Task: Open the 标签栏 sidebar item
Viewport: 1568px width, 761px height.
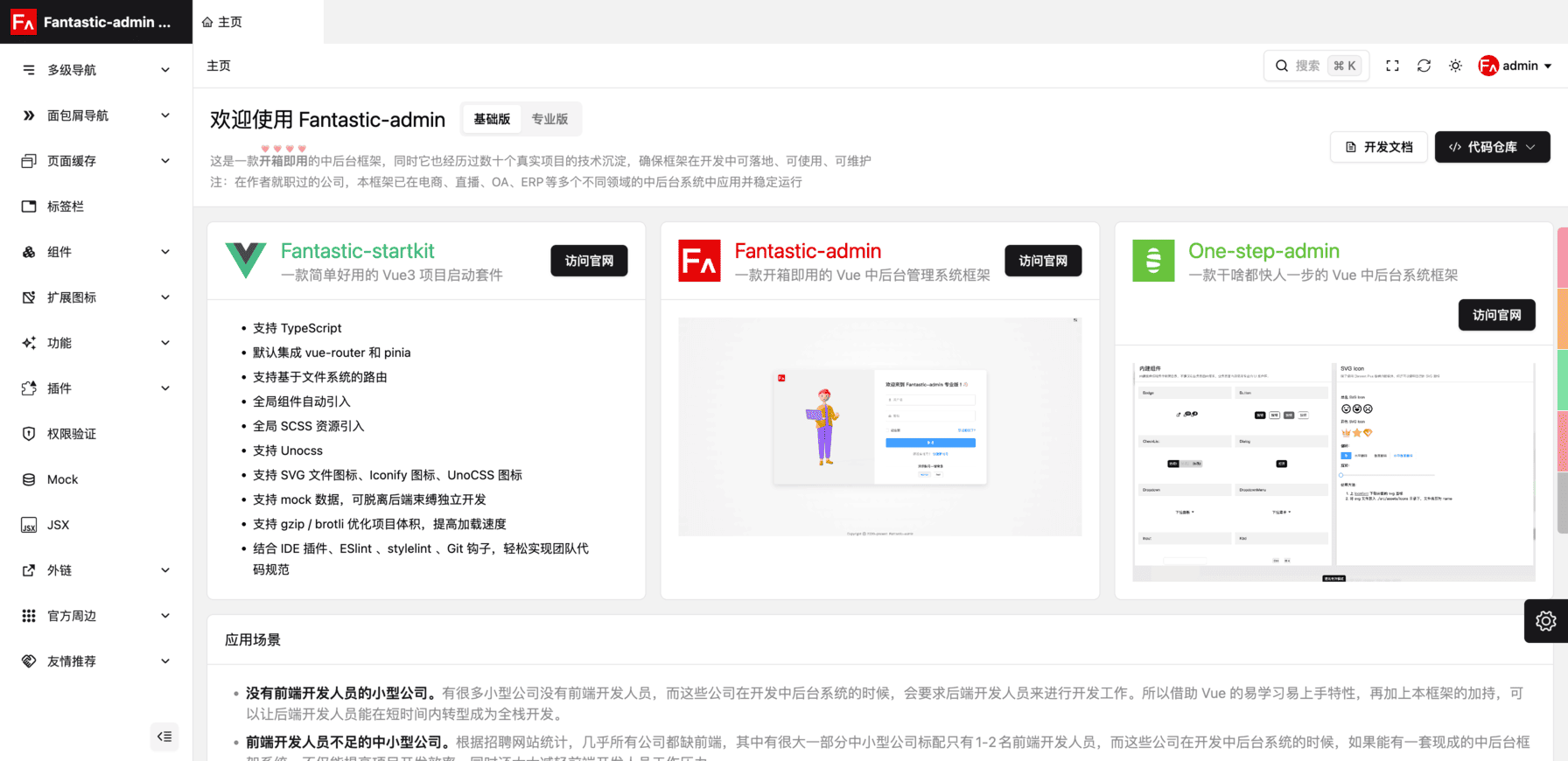Action: click(66, 206)
